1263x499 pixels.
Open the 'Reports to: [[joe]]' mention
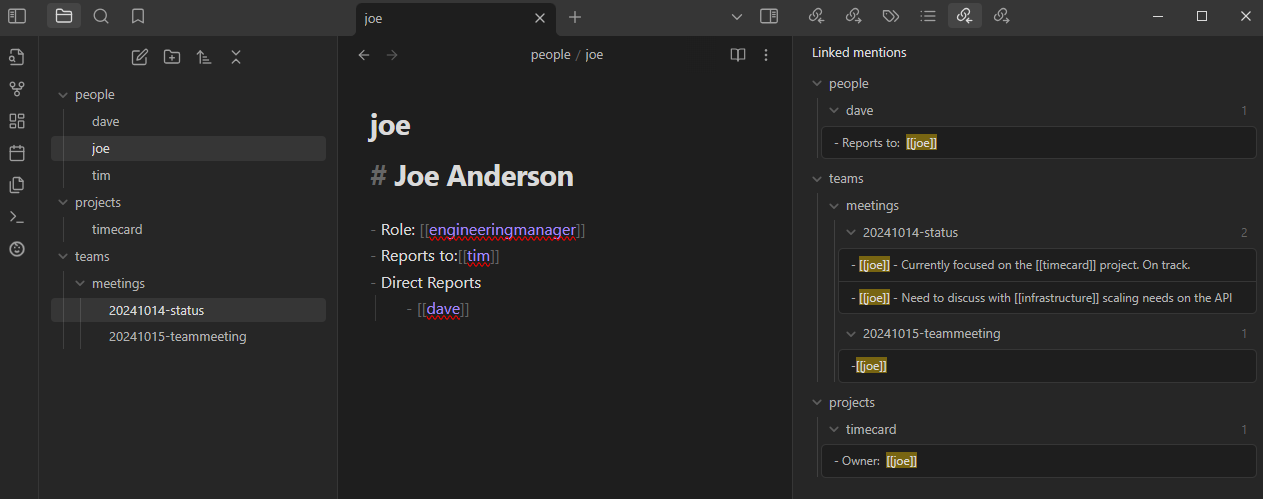[x=1038, y=143]
